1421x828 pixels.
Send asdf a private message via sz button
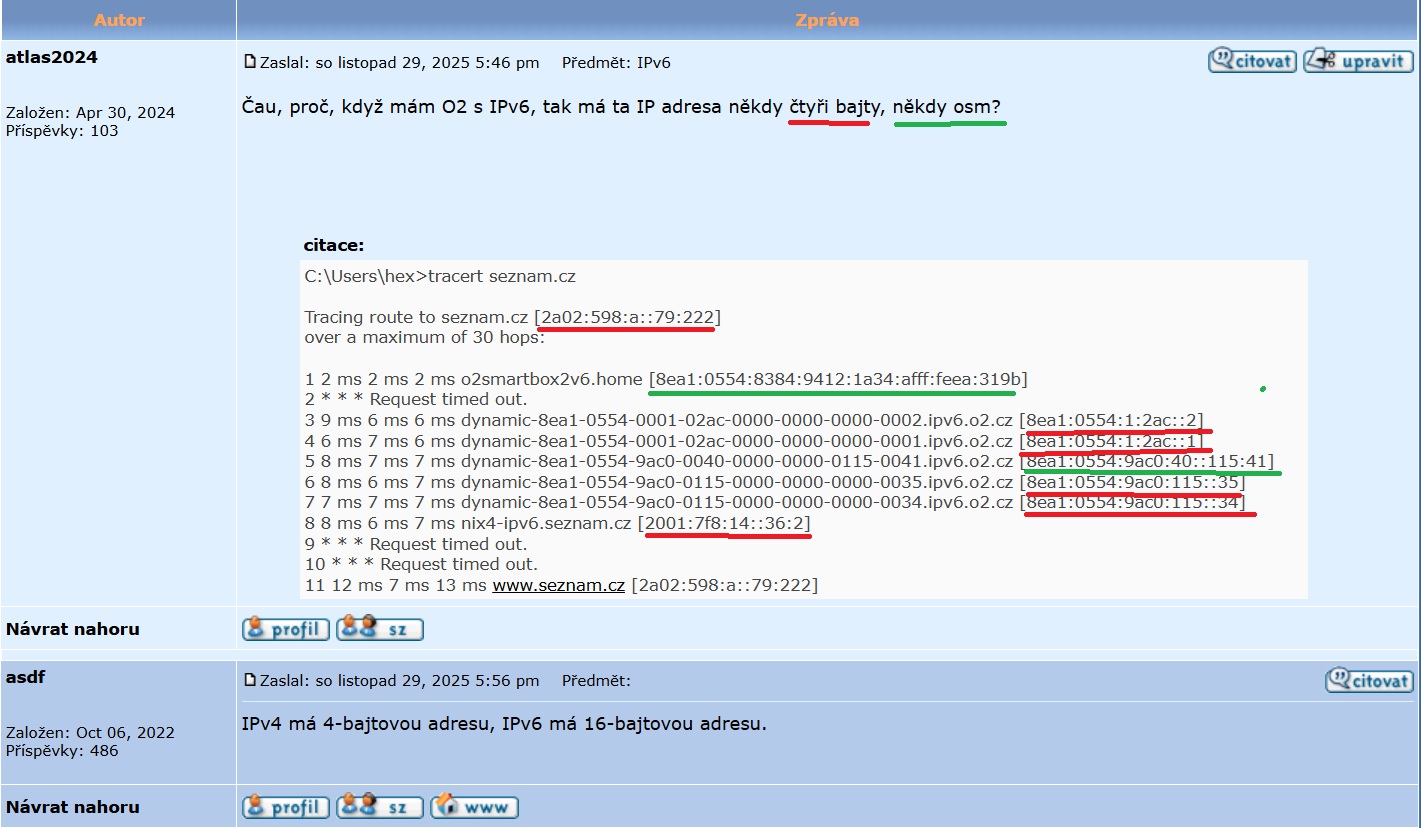coord(380,807)
